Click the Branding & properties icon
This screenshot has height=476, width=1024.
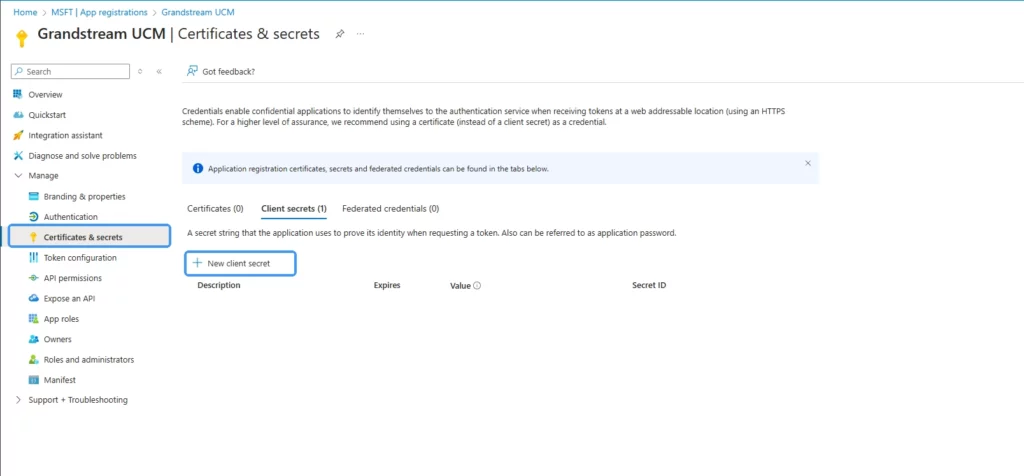coord(33,197)
